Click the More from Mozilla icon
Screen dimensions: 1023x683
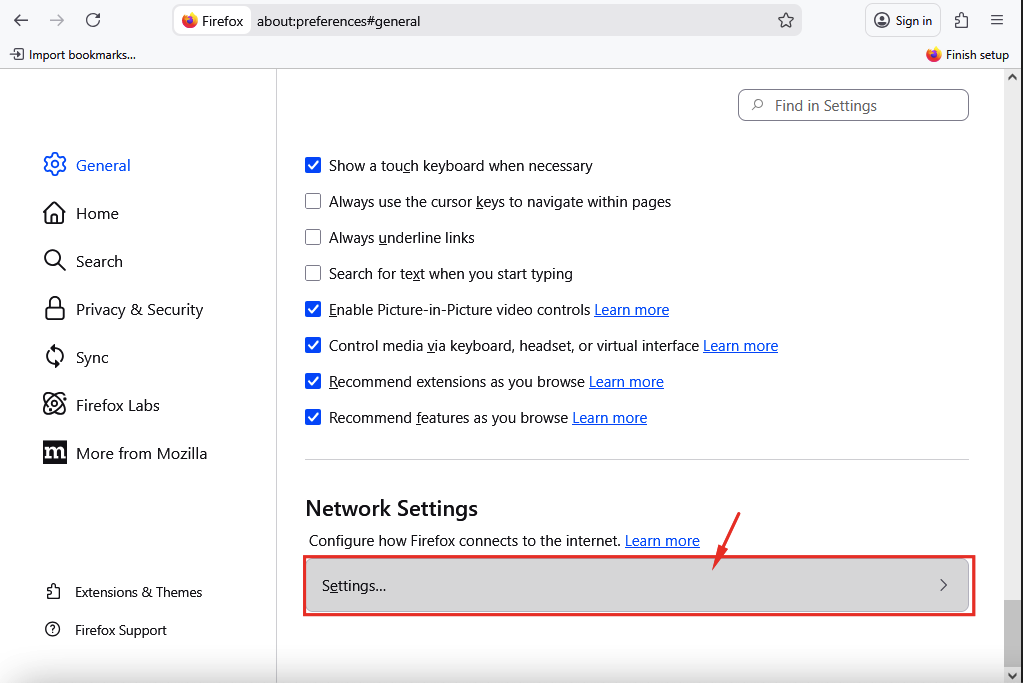[x=55, y=453]
